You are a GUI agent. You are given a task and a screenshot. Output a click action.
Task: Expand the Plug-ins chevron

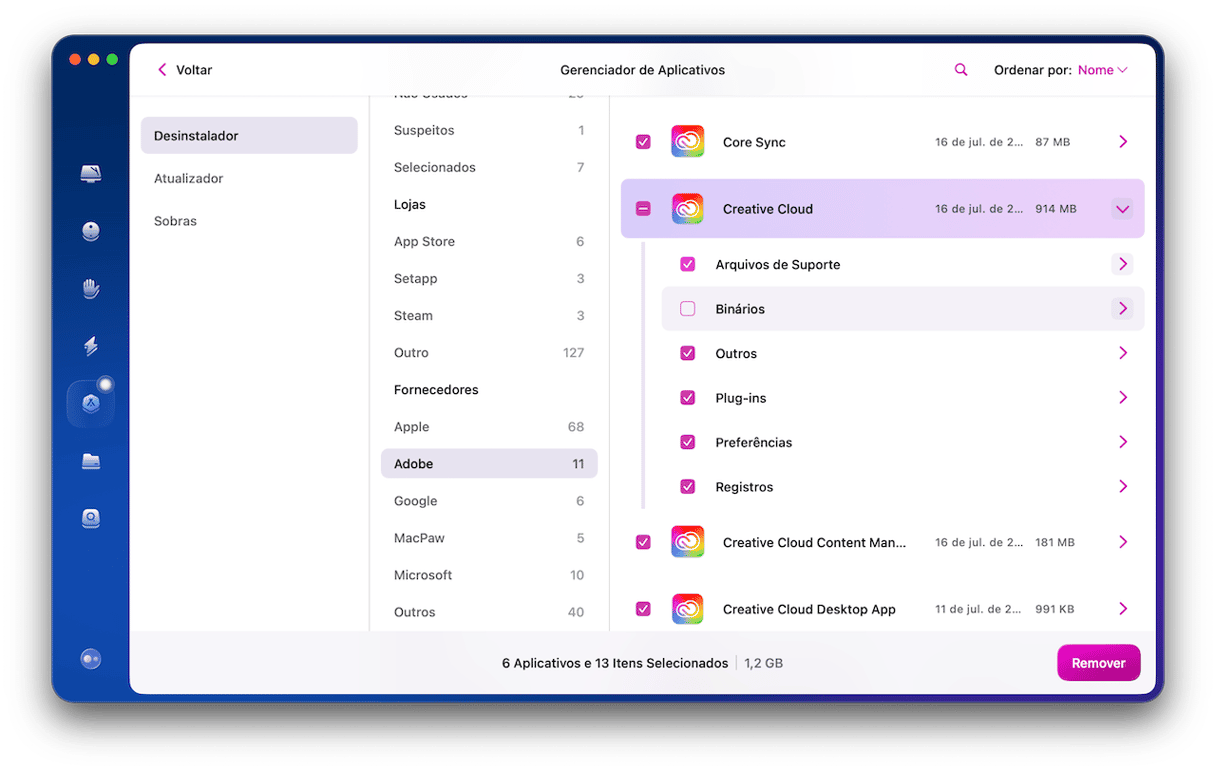click(1123, 398)
